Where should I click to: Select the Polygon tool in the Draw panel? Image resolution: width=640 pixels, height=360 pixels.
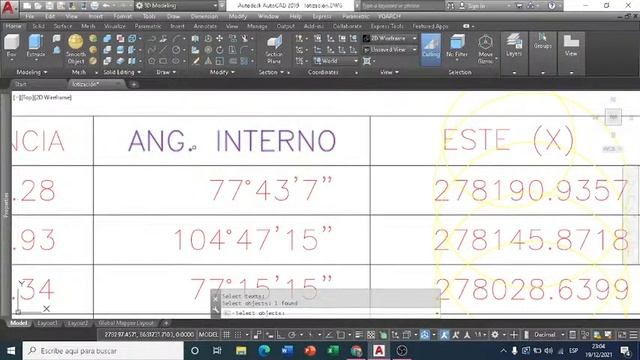coord(151,61)
